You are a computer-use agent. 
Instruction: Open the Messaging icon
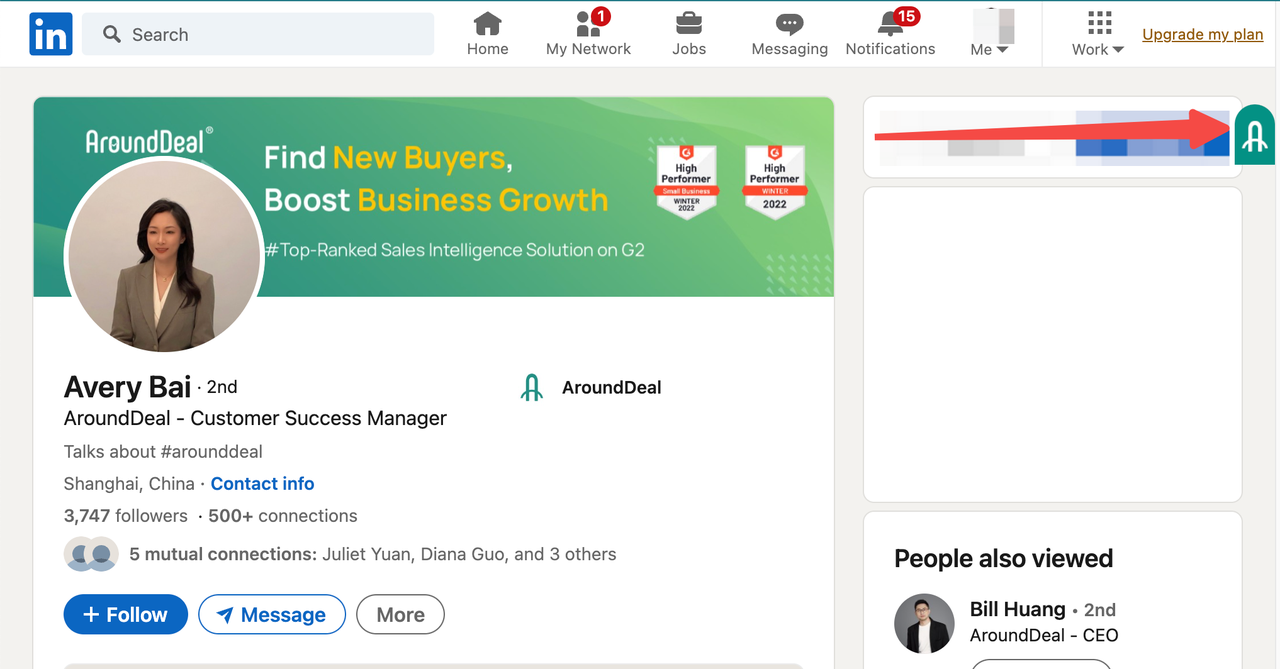tap(789, 24)
